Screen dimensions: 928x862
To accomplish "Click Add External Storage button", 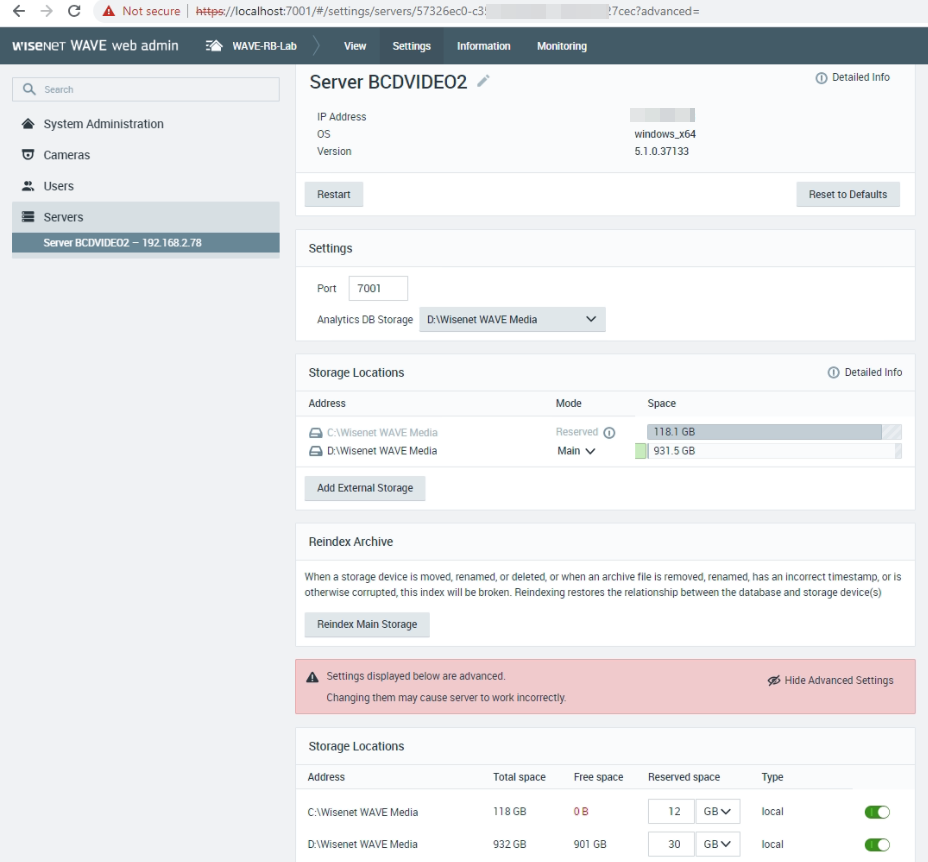I will 365,488.
